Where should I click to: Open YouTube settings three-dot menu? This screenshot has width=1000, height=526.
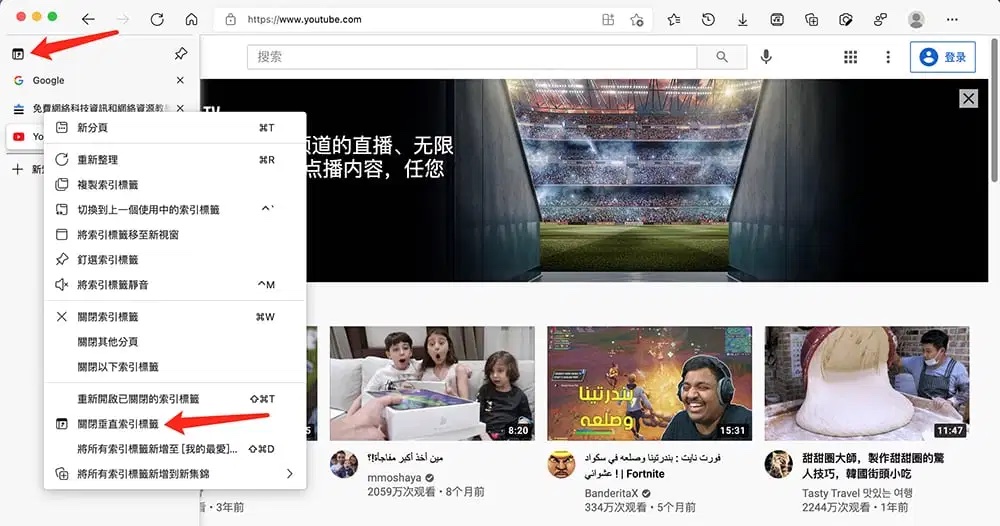pos(888,57)
